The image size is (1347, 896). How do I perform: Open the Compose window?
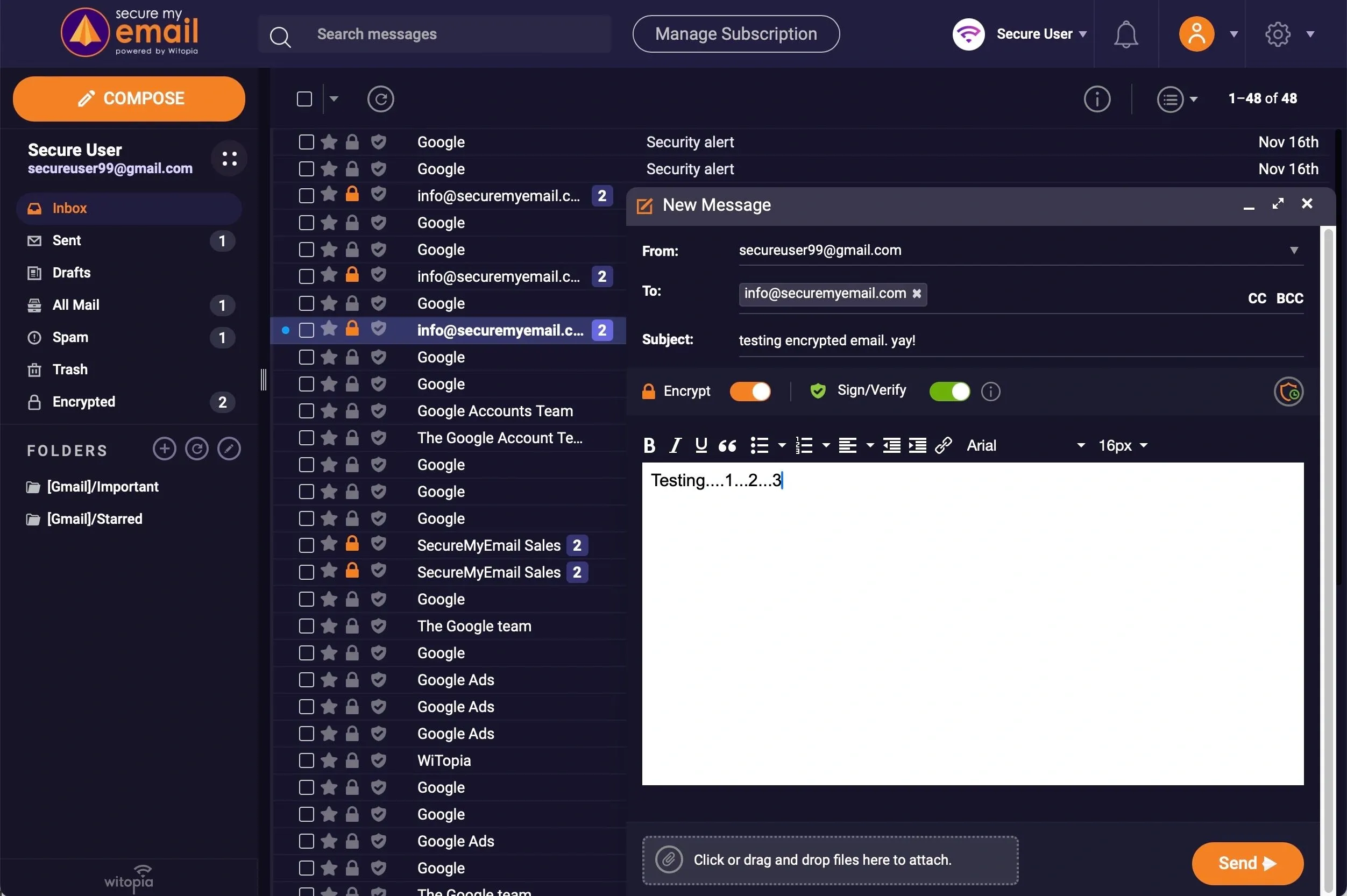pos(128,98)
